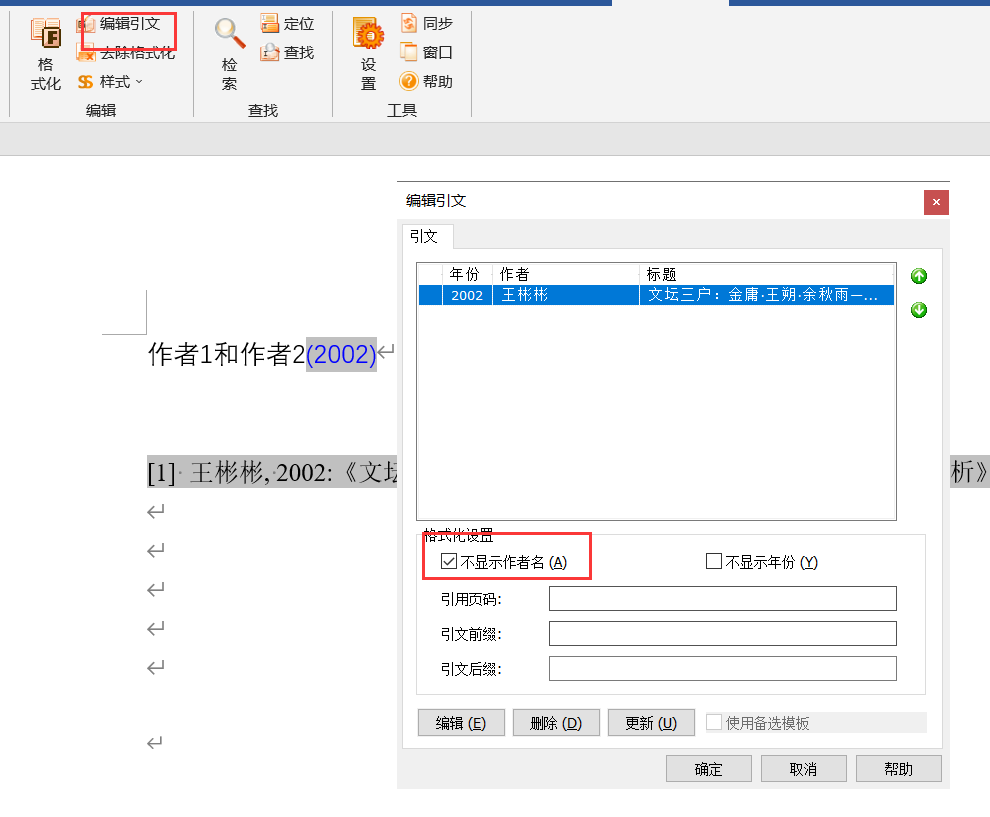Click the 定位 locate icon
Image resolution: width=990 pixels, height=817 pixels.
point(270,24)
